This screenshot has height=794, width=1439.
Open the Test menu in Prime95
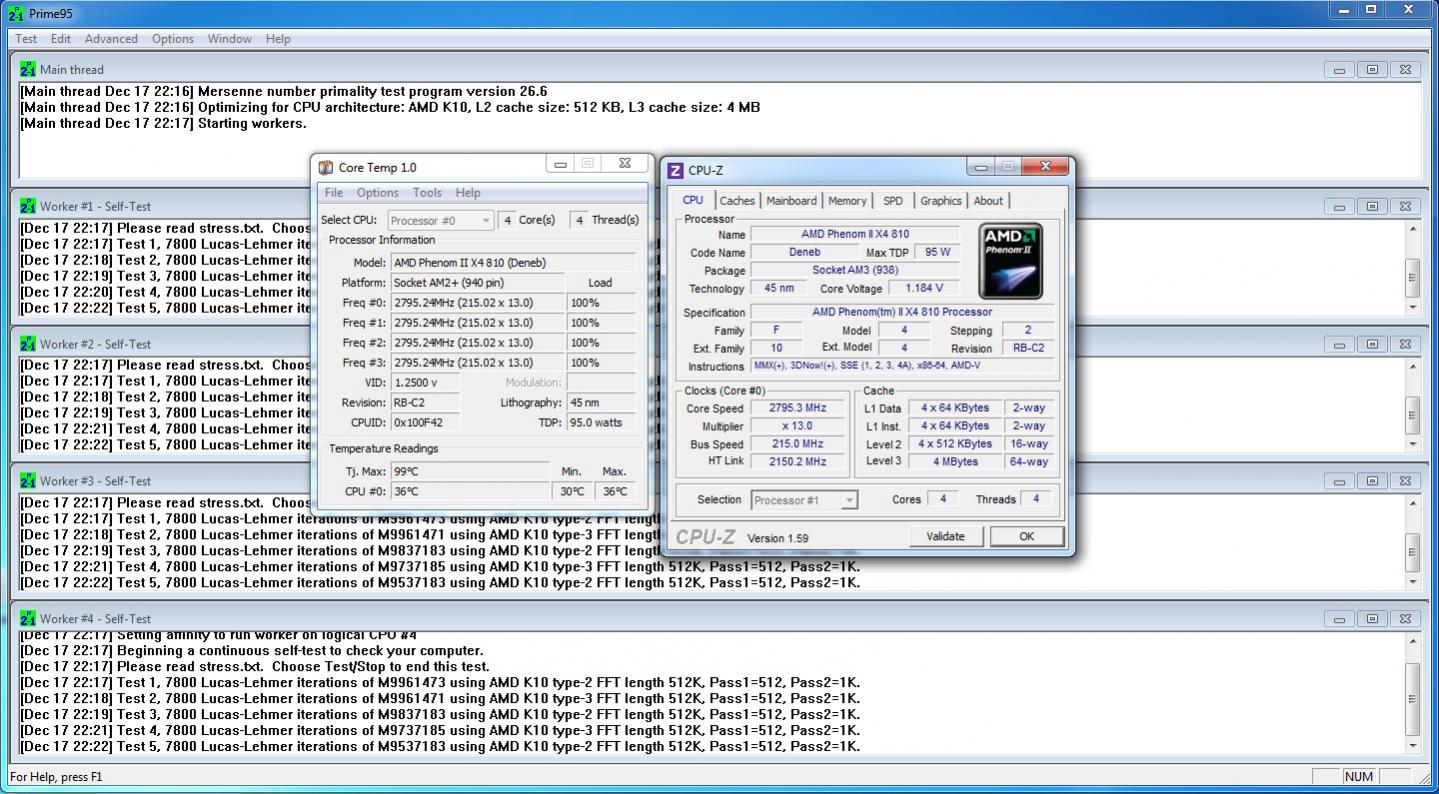pos(26,39)
